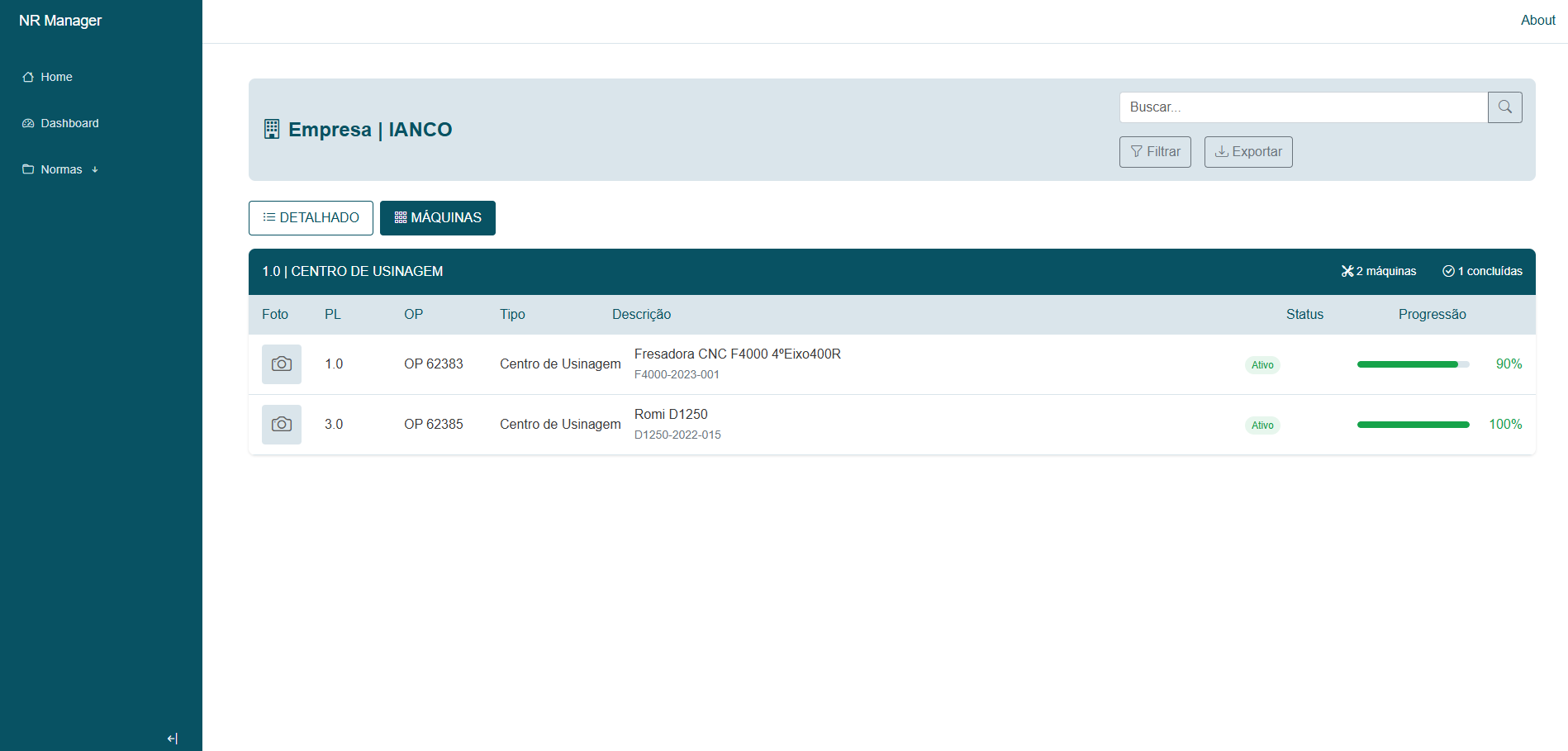Click Centro de Usinagem type for OP 62383

[560, 364]
